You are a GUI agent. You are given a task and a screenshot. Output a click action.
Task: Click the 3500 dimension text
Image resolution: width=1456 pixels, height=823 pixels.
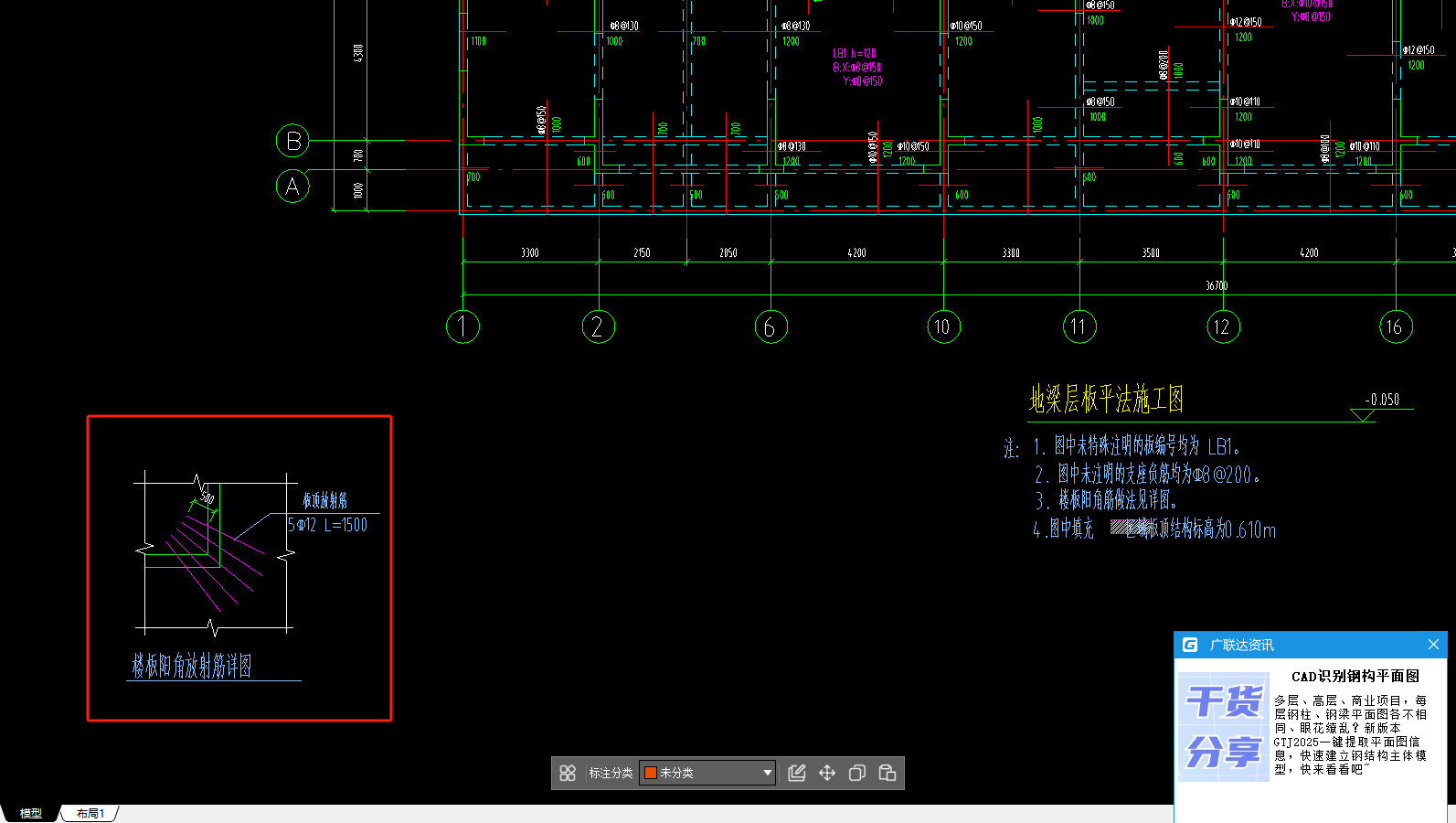coord(1151,252)
